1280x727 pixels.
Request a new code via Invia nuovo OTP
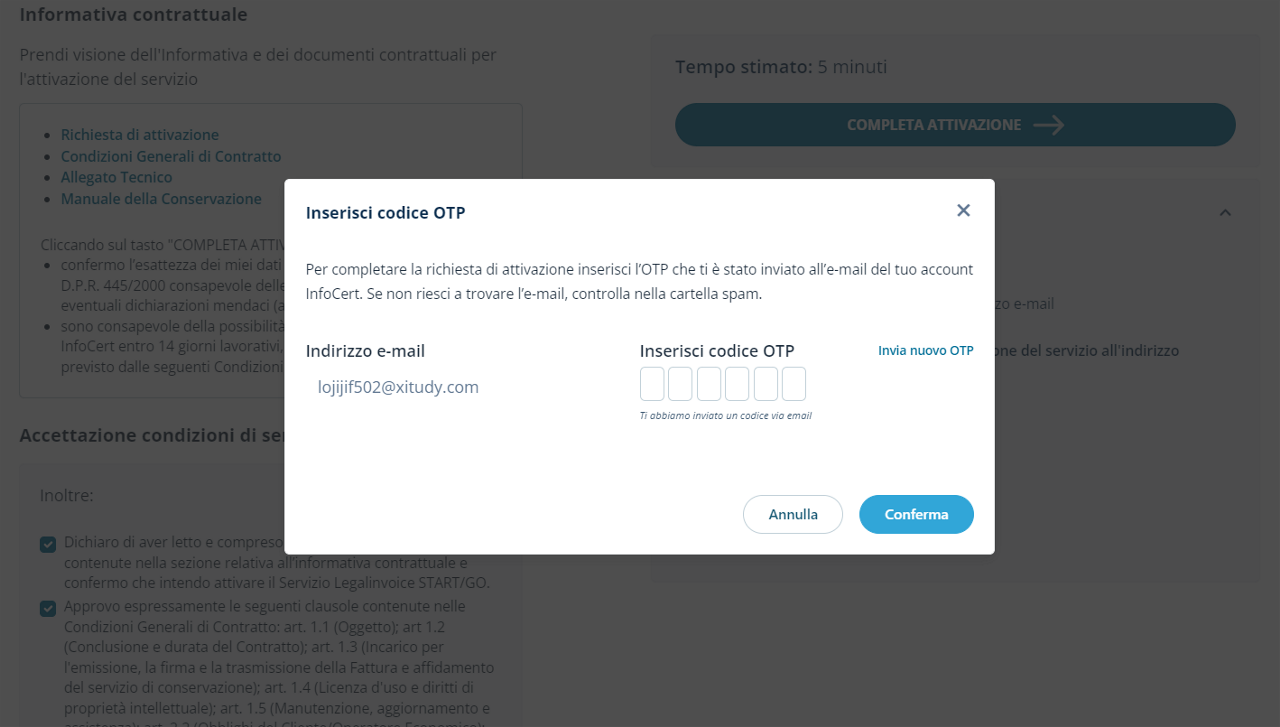point(925,351)
